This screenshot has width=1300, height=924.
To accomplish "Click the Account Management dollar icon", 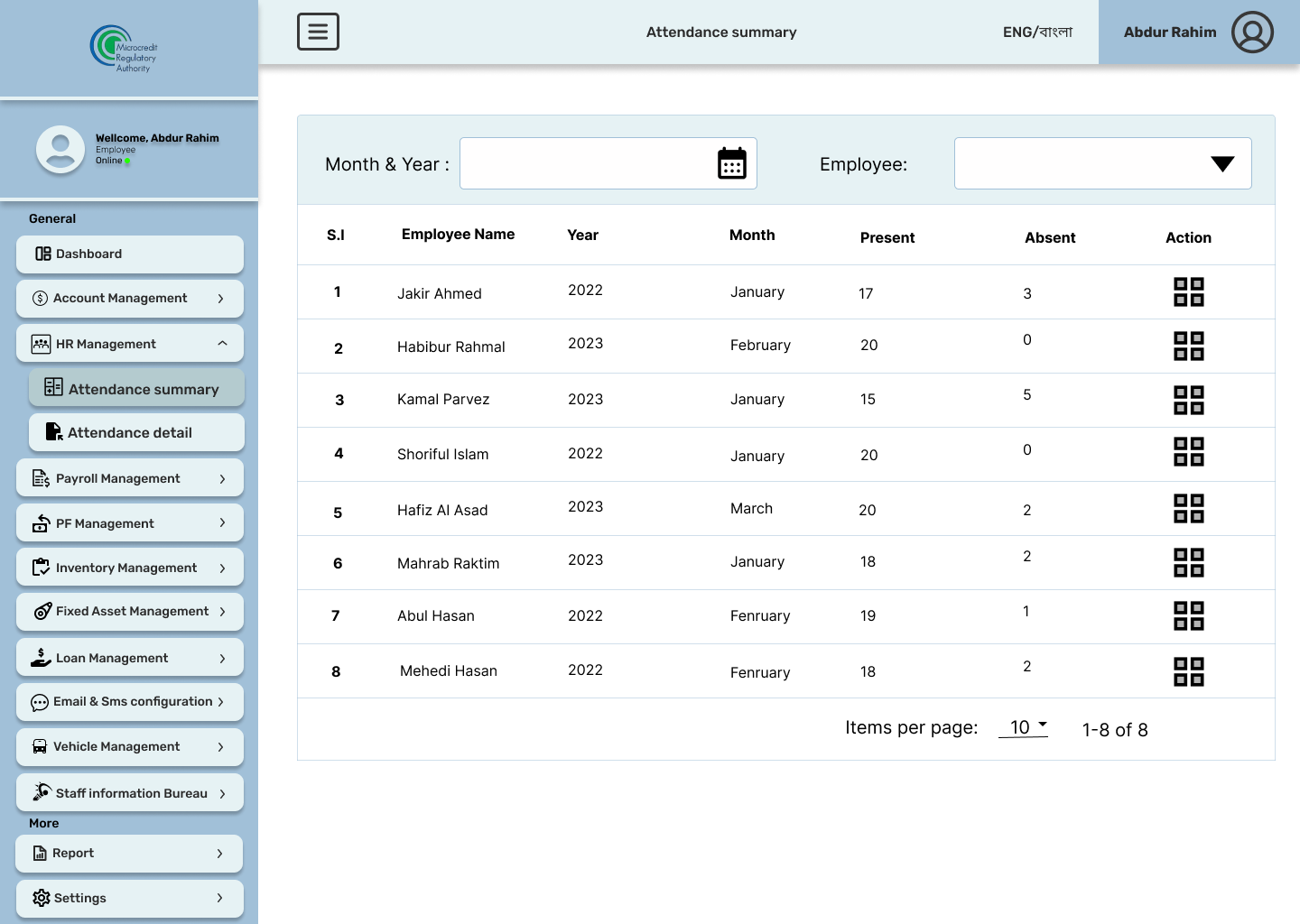I will tap(40, 298).
